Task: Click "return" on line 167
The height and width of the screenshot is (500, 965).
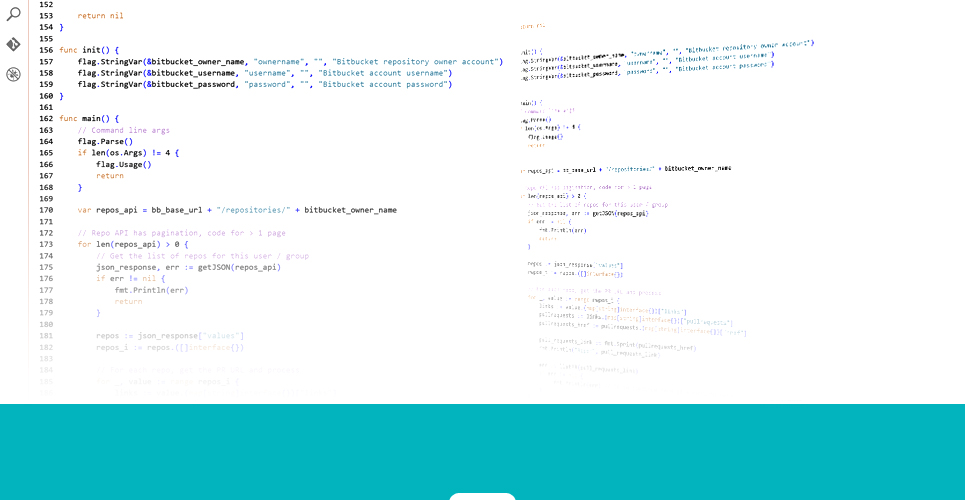Action: [110, 175]
